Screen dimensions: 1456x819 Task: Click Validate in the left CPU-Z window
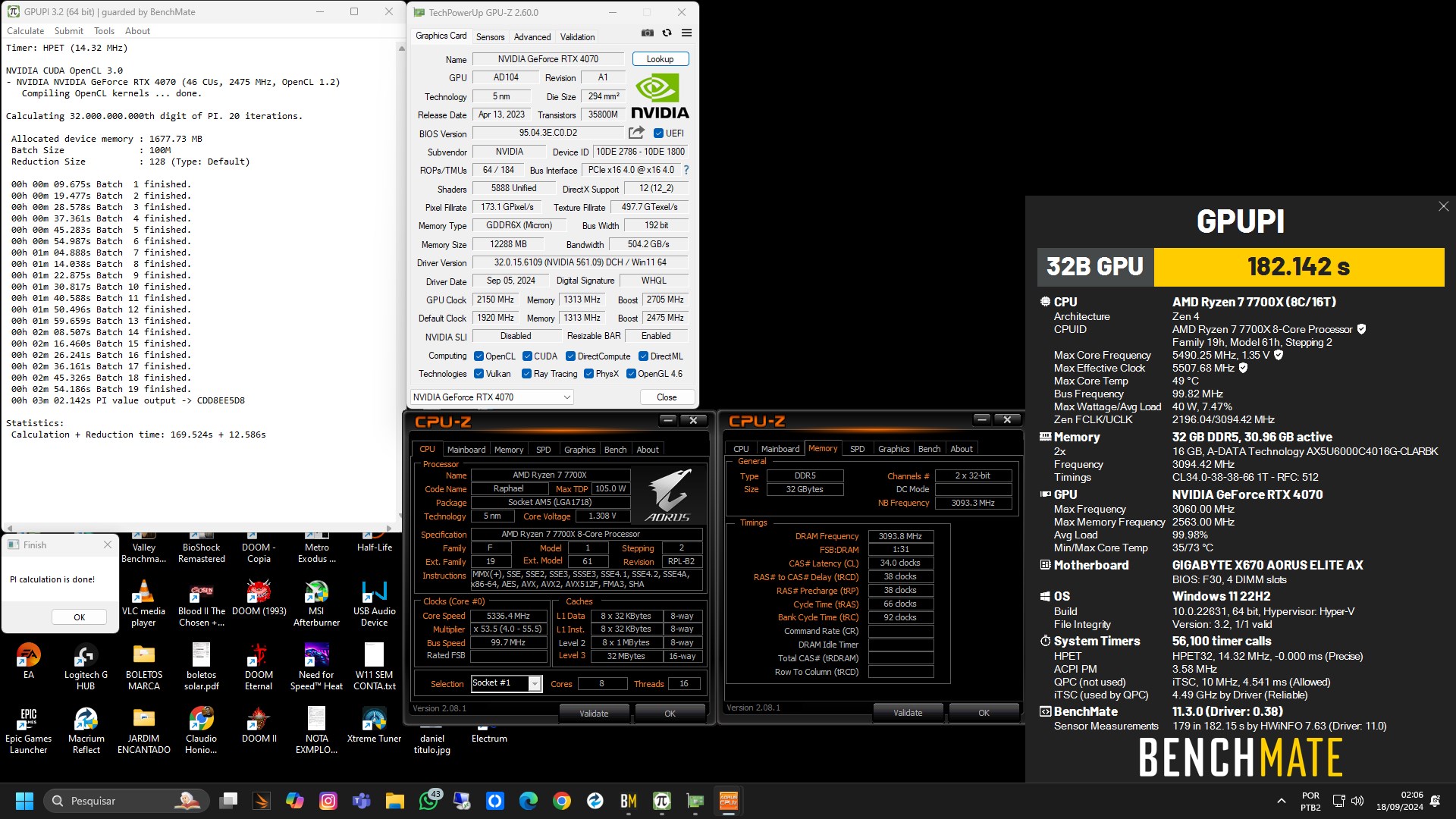click(594, 714)
